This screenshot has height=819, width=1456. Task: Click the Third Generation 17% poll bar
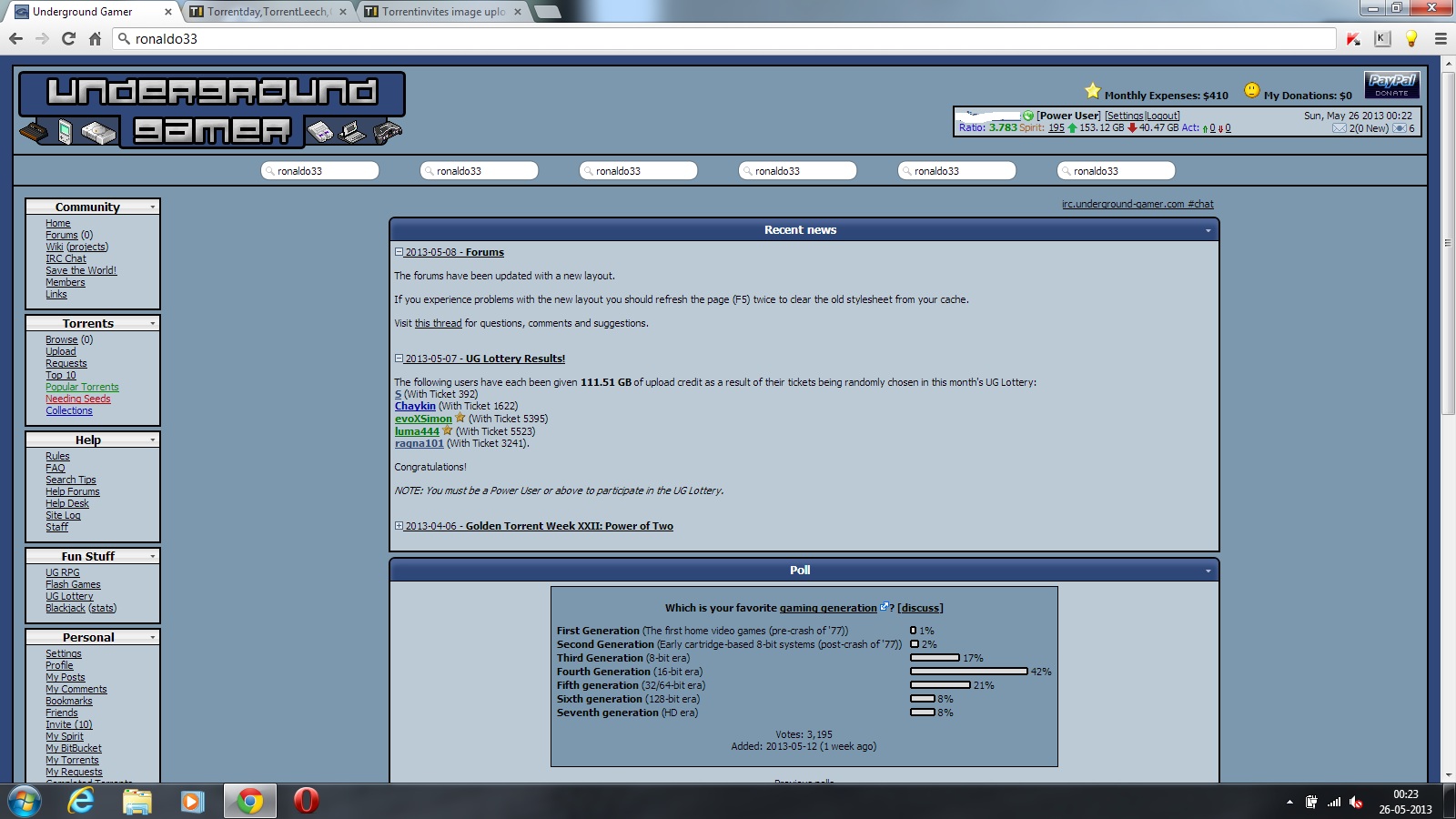935,658
